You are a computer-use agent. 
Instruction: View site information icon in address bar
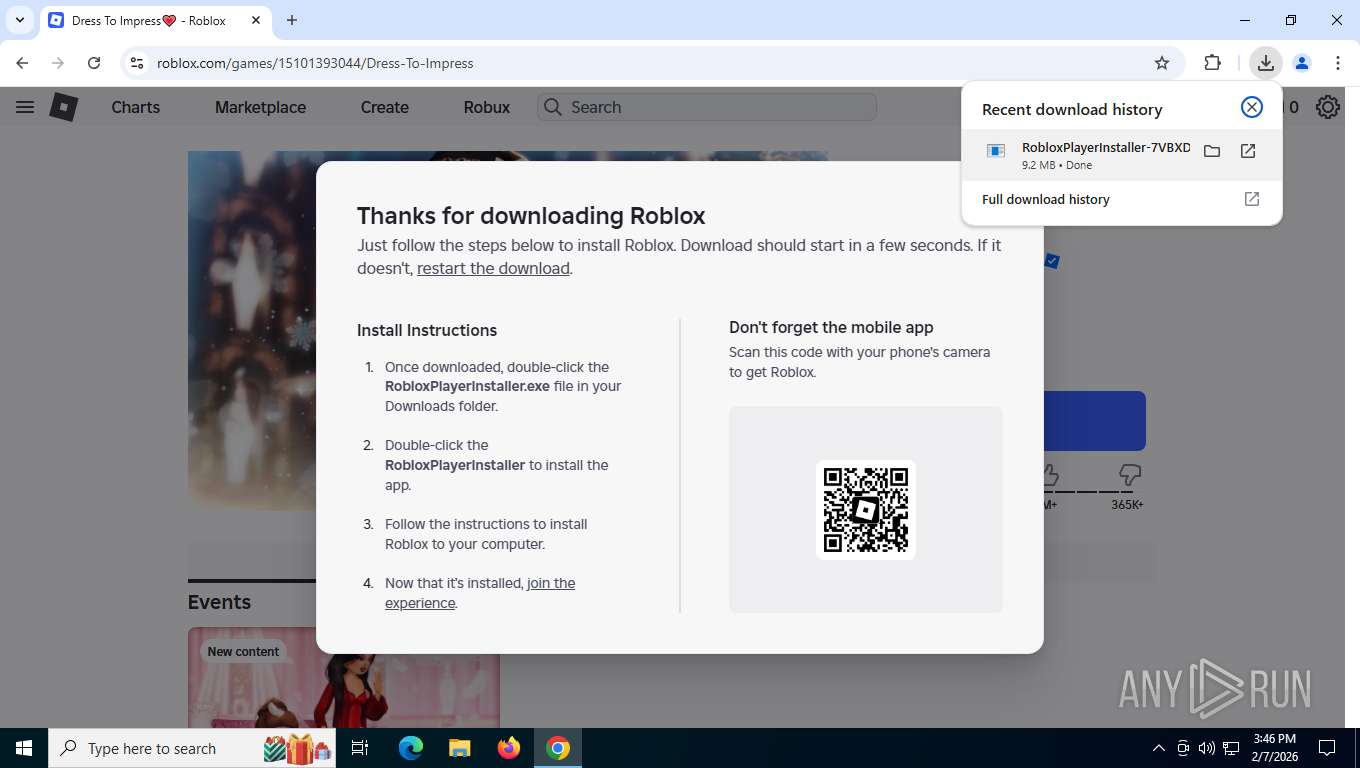[137, 63]
